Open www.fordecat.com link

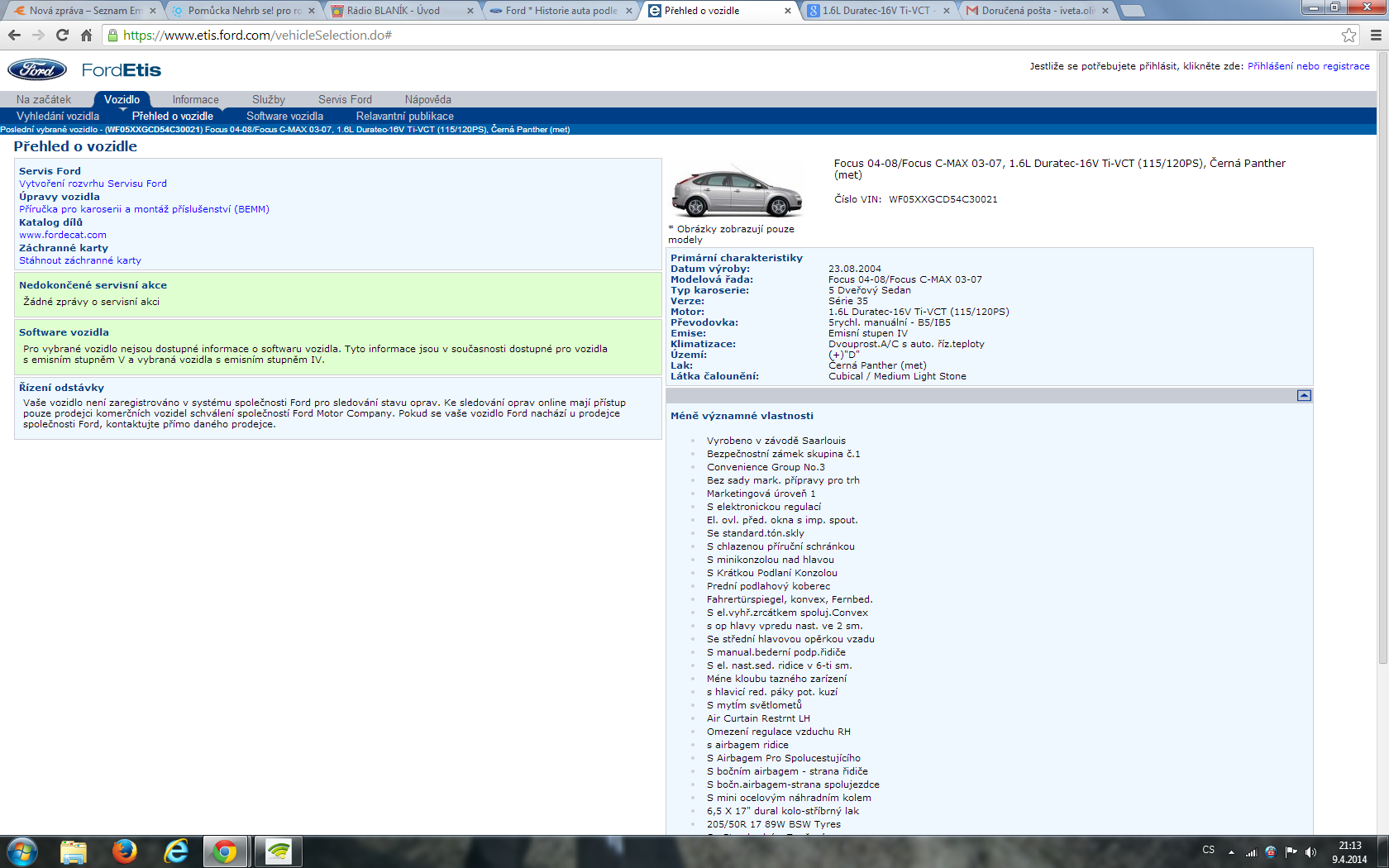click(63, 235)
